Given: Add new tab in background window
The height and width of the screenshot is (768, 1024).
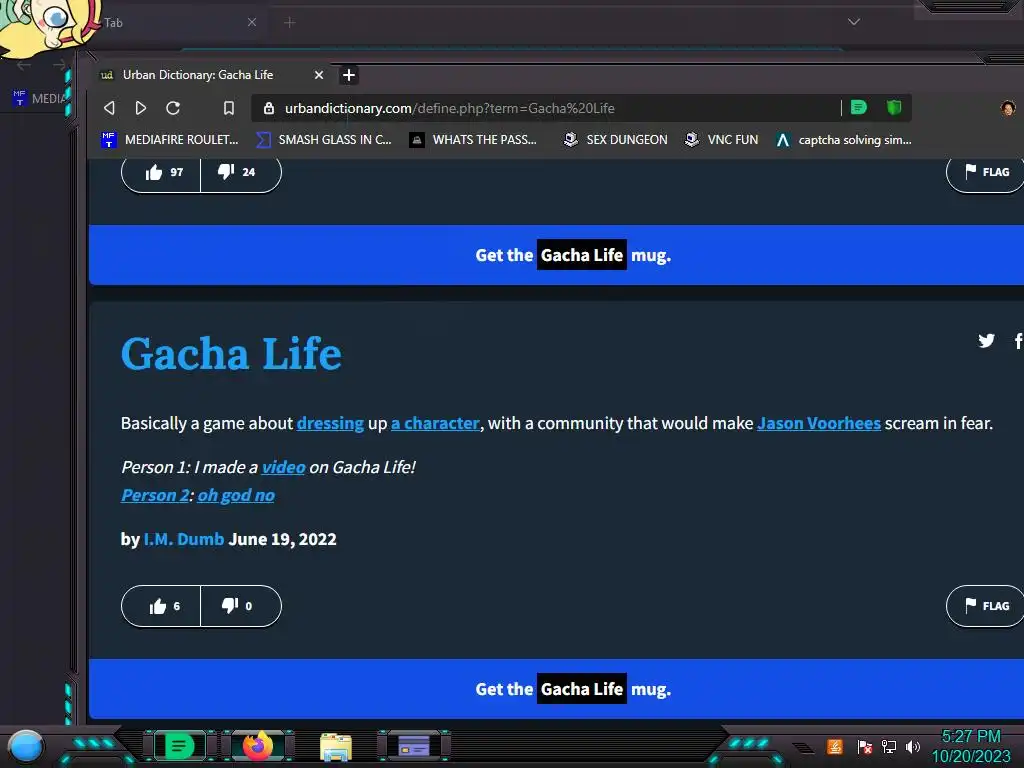Looking at the screenshot, I should pos(289,22).
